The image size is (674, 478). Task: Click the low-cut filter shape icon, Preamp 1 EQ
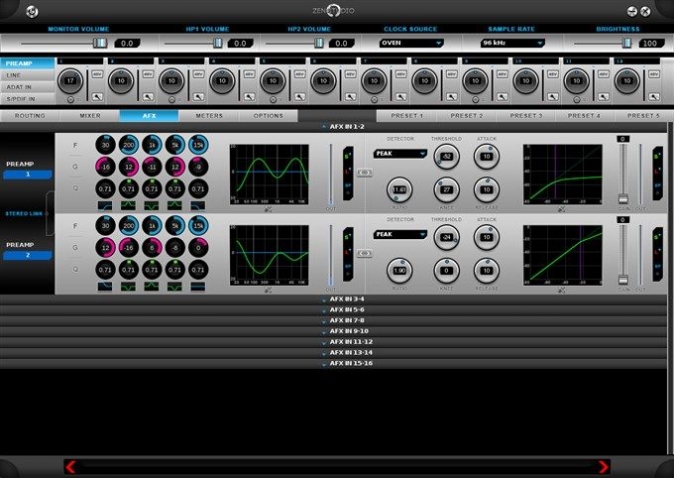[105, 205]
